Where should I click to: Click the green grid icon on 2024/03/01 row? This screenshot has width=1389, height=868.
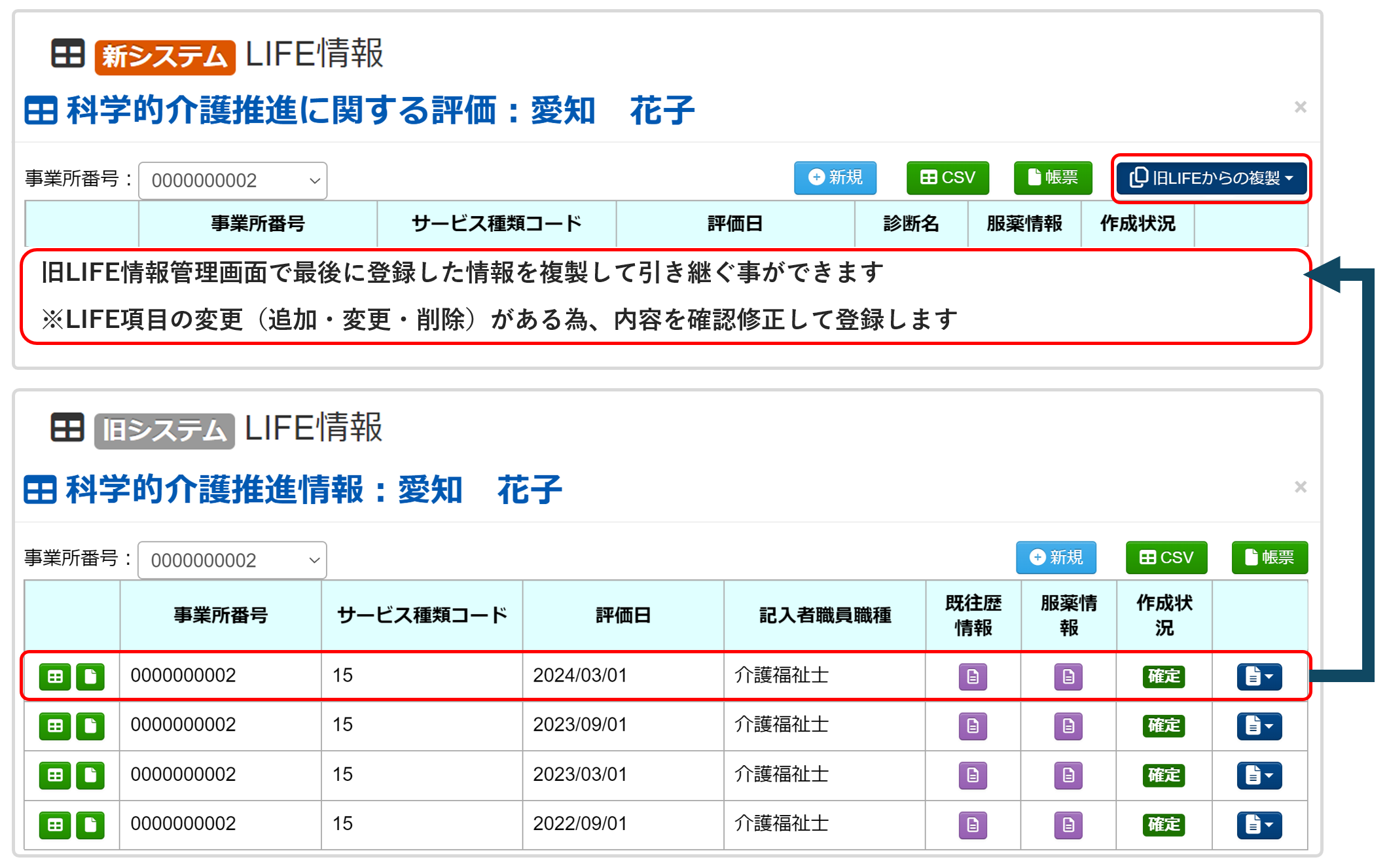point(56,676)
